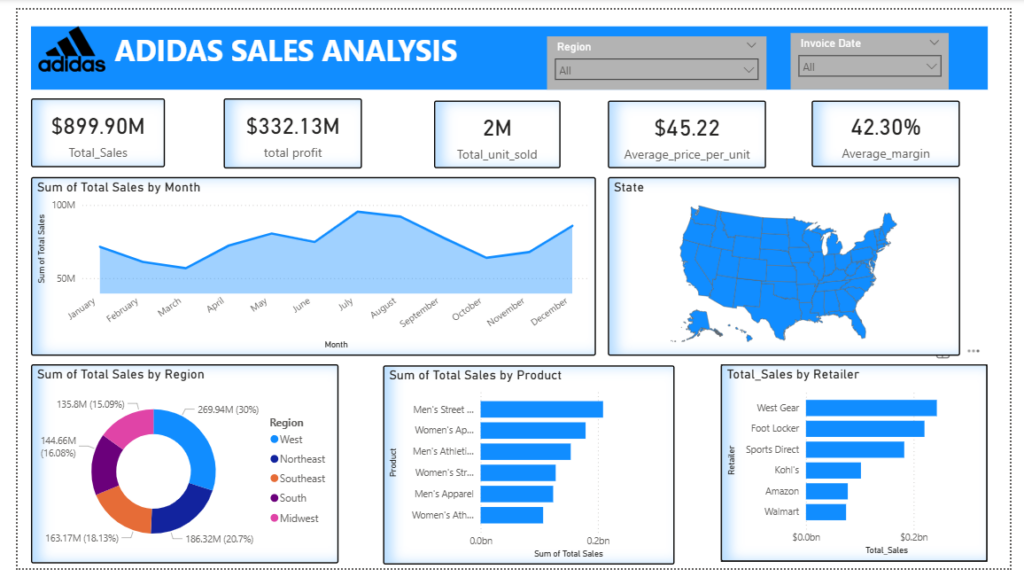
Task: Click the Adidas logo in the header
Action: coord(72,50)
